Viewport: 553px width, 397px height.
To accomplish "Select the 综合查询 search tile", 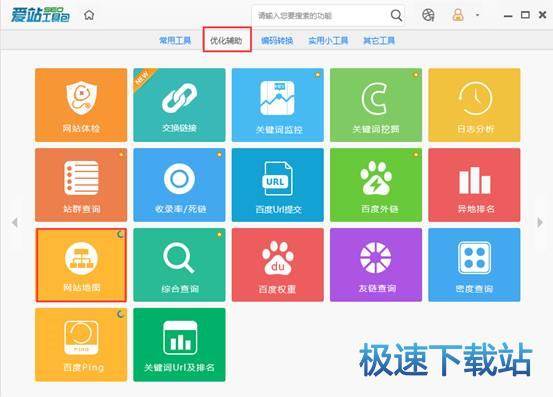I will pyautogui.click(x=179, y=265).
